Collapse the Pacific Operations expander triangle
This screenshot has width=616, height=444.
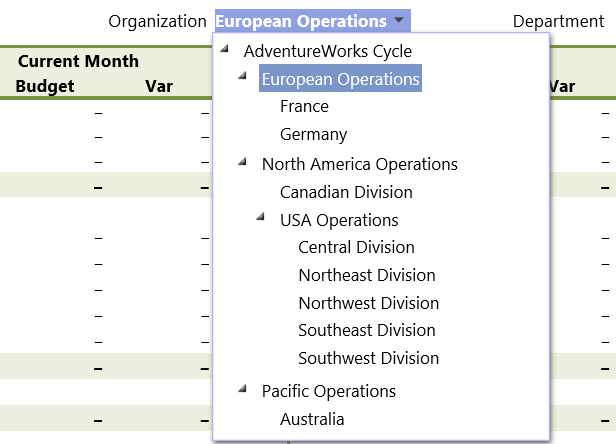(241, 388)
